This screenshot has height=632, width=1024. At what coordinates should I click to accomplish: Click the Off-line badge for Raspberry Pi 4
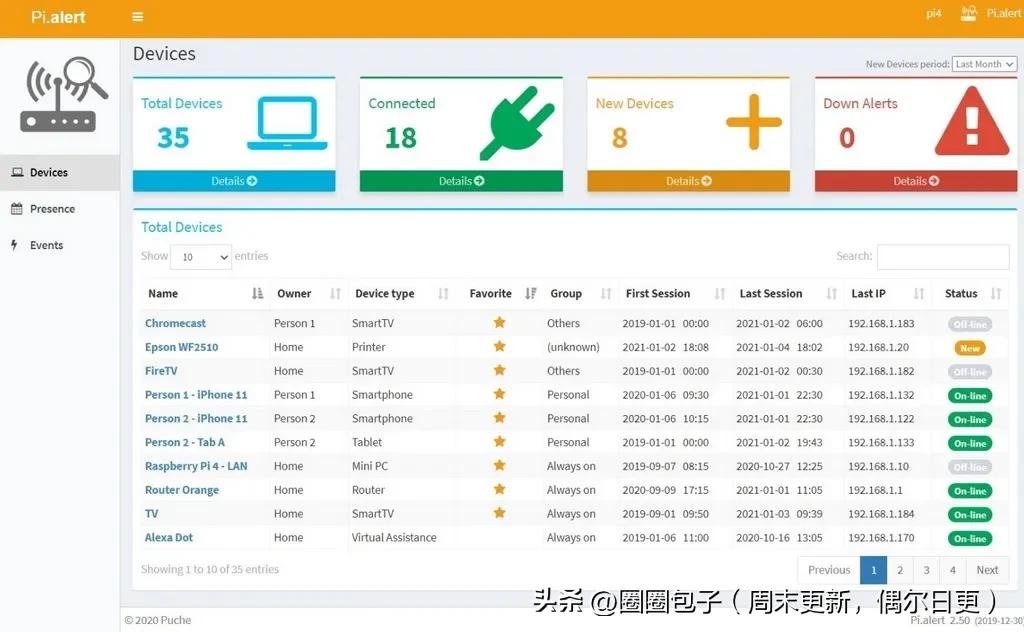coord(970,467)
